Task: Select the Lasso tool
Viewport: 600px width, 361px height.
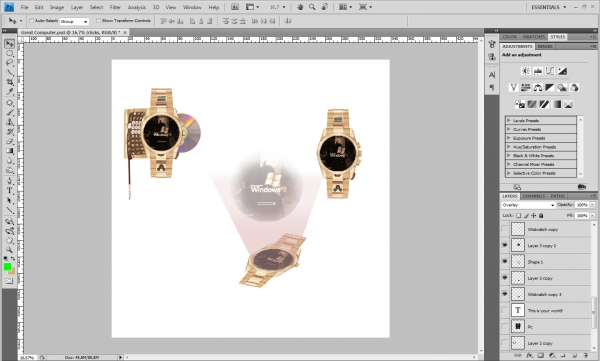Action: pyautogui.click(x=10, y=63)
